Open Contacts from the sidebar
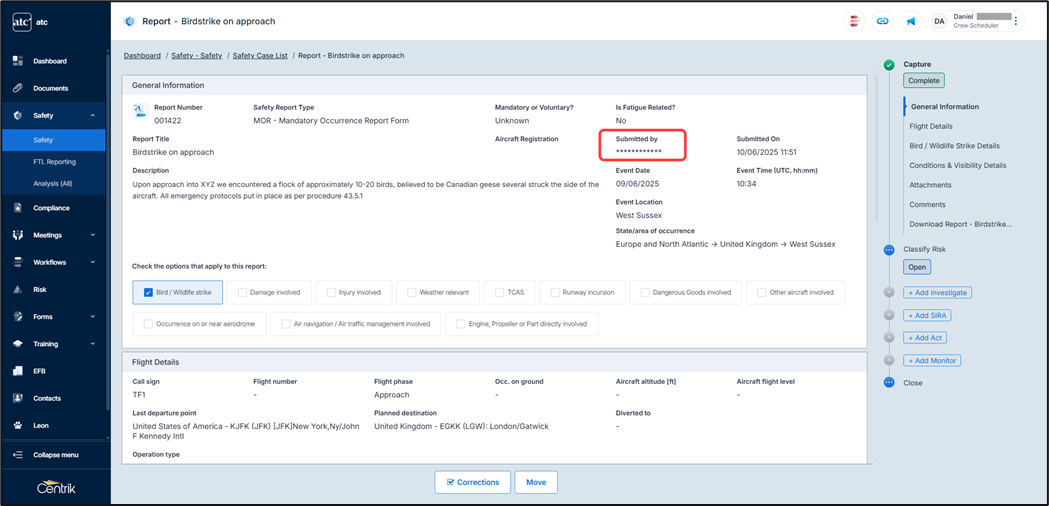Viewport: 1049px width, 506px height. click(x=47, y=398)
